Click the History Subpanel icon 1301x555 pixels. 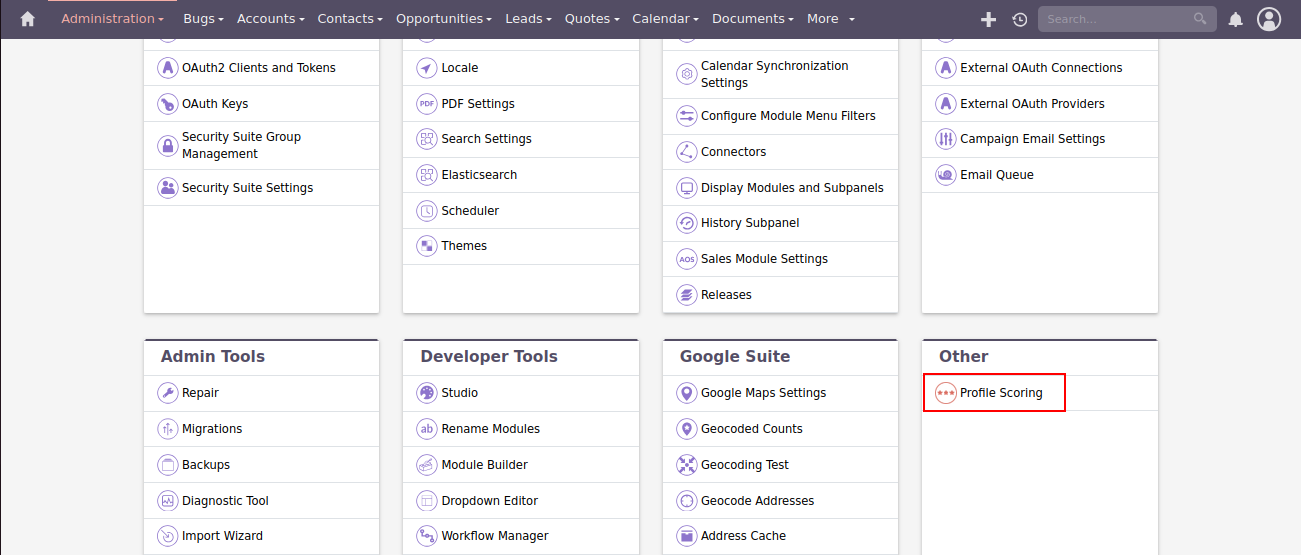686,223
